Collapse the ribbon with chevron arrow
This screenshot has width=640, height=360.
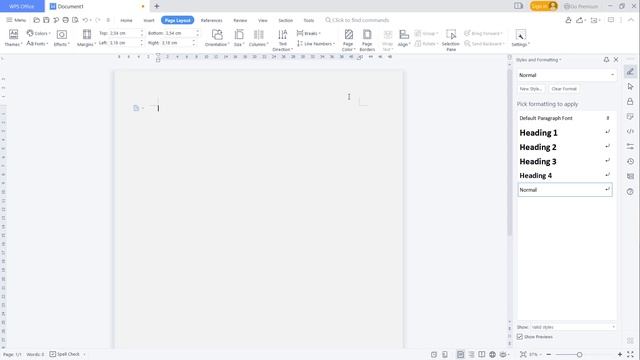[631, 20]
